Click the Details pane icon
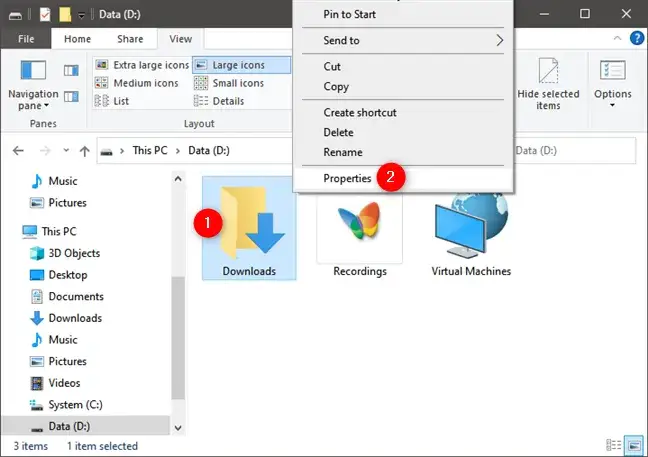Viewport: 648px width, 457px height. coord(71,97)
